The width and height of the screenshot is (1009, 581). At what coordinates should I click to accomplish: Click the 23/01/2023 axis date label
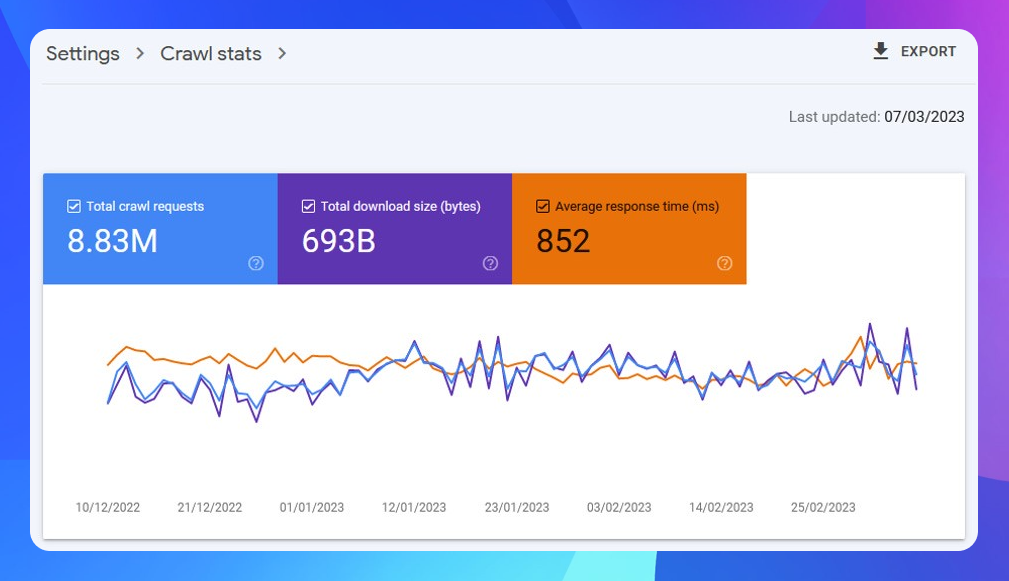(x=517, y=508)
